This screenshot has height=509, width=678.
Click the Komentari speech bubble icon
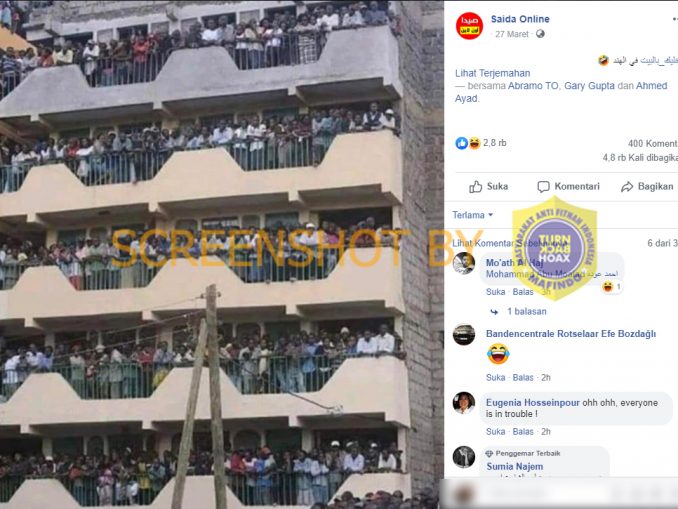click(543, 187)
